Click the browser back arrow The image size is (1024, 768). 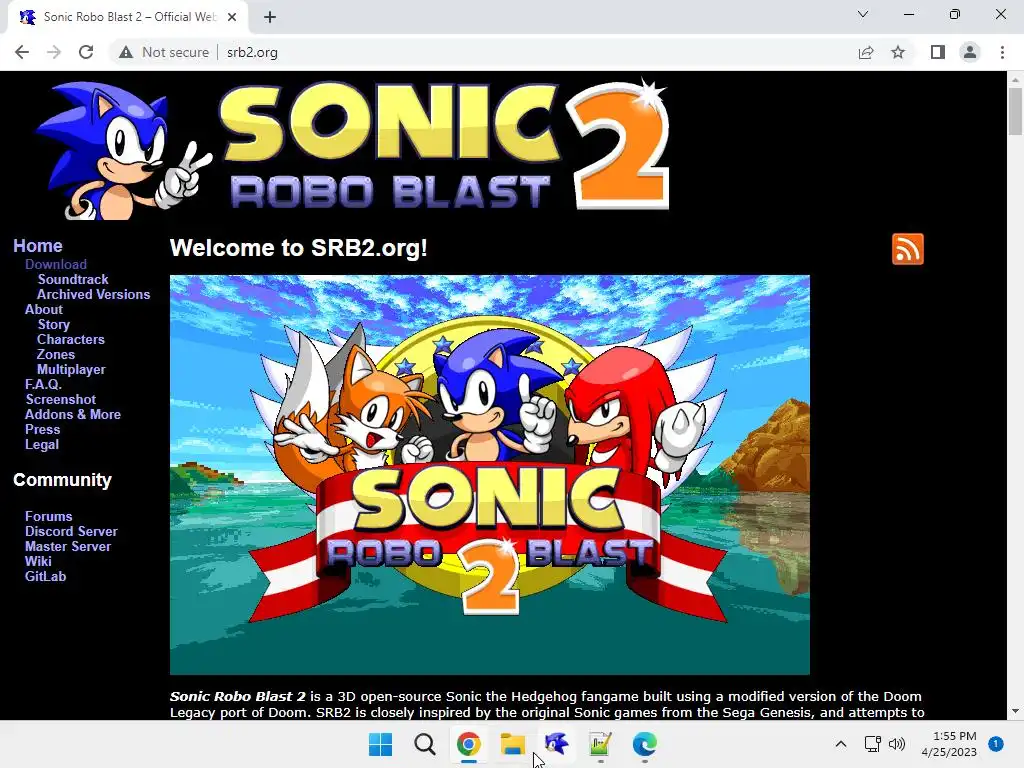coord(22,52)
